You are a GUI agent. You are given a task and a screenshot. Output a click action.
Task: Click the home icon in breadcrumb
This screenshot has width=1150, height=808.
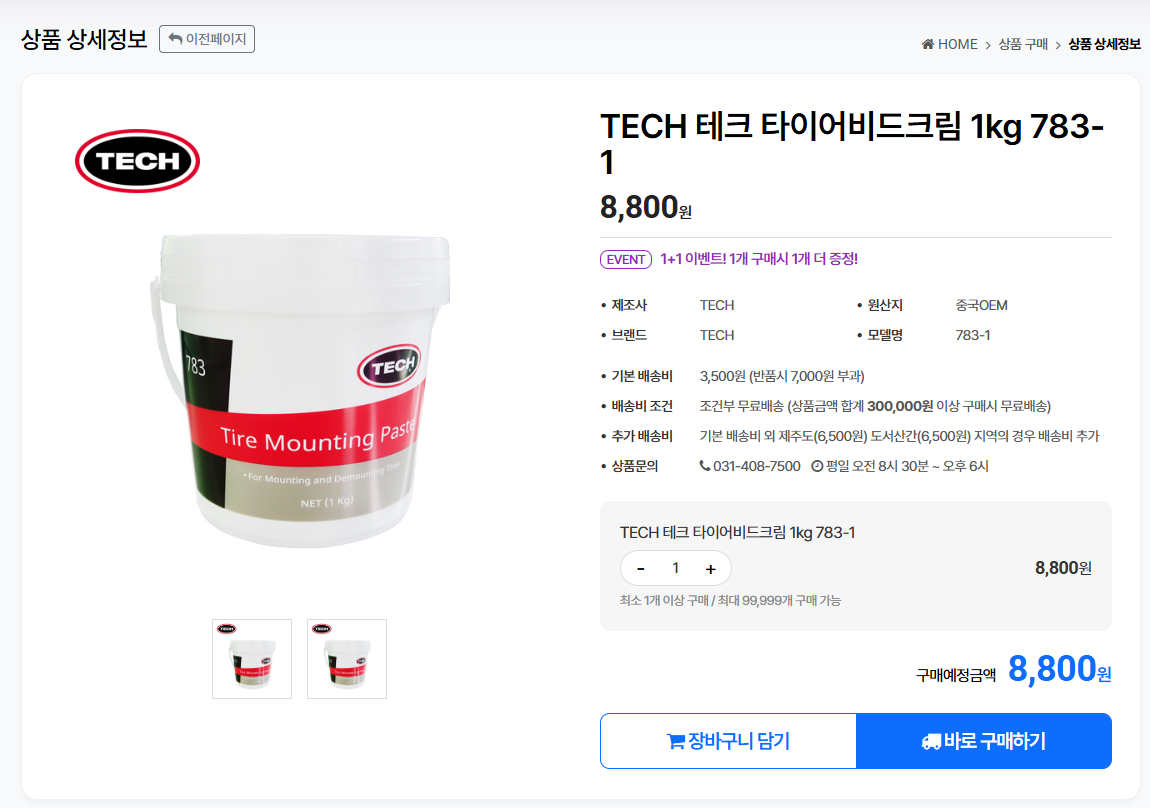pos(928,44)
